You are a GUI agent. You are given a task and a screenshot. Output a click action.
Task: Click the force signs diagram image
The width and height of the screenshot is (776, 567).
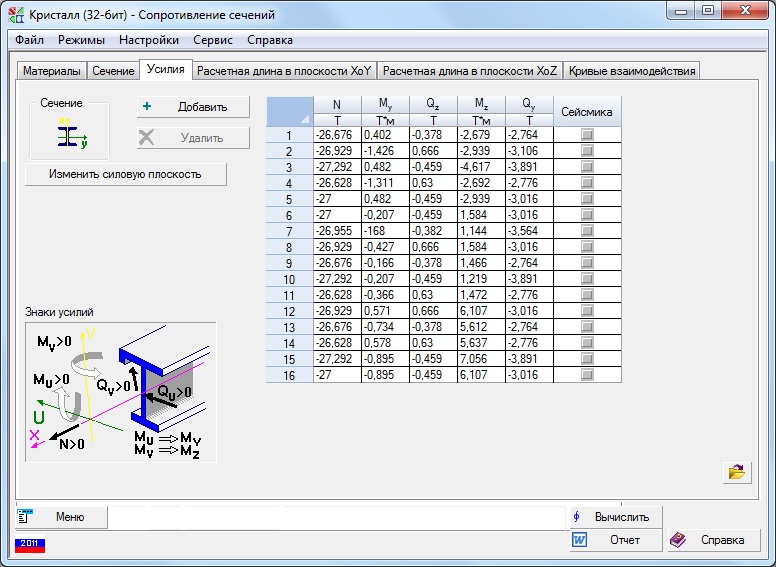121,391
